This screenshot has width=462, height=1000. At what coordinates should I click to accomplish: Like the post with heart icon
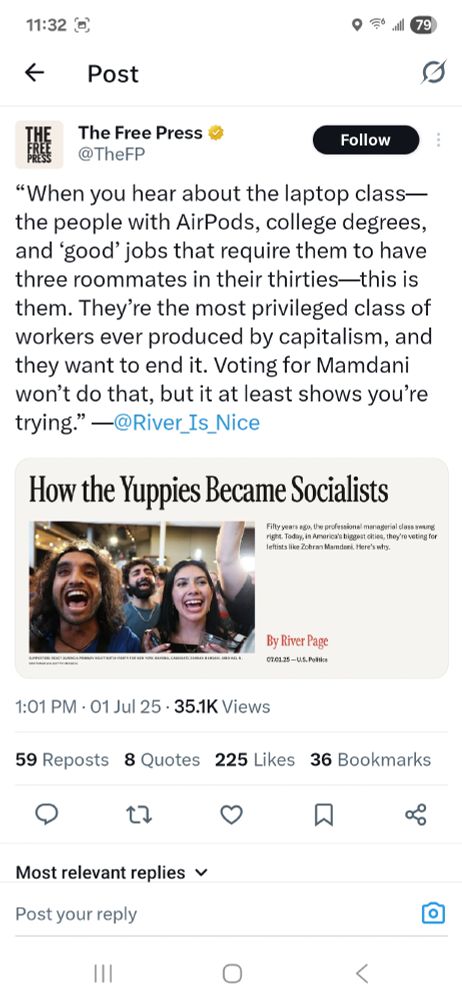tap(232, 814)
